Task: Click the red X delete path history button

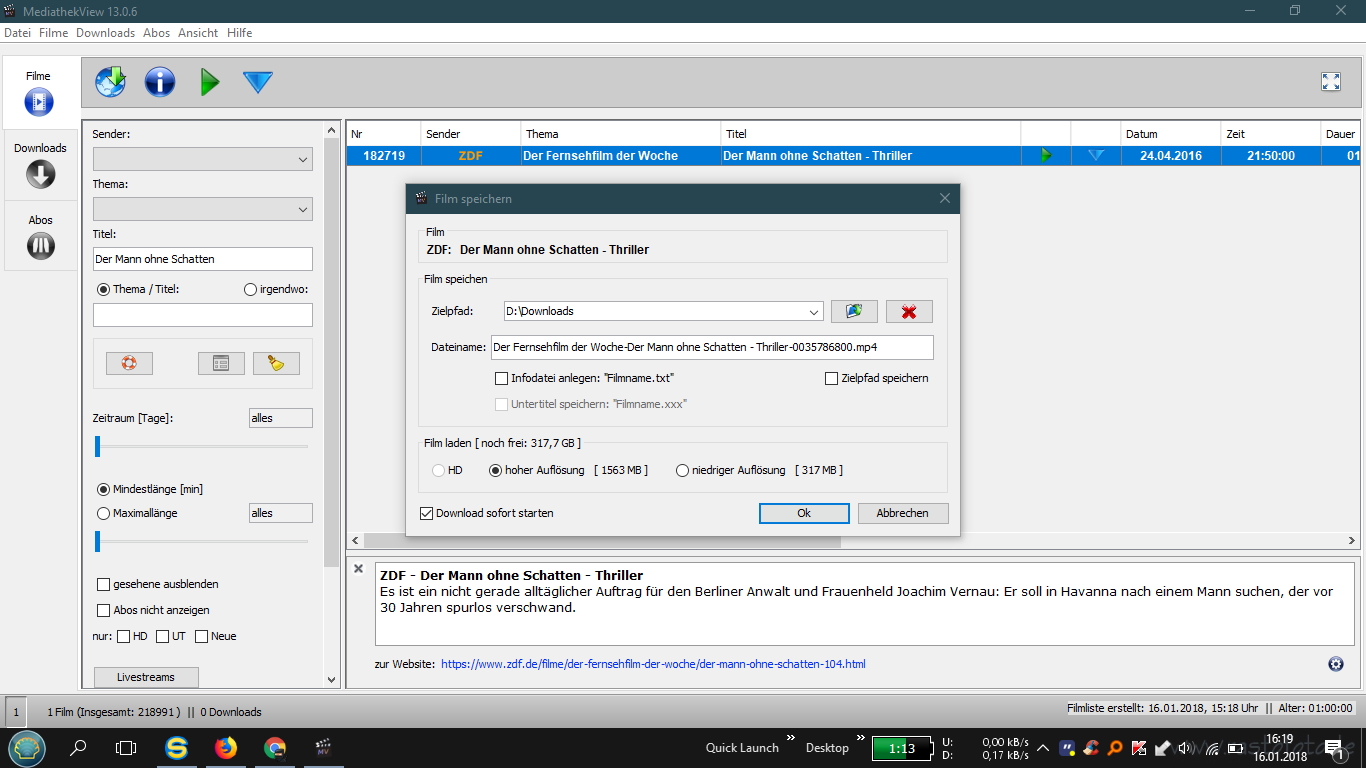Action: pos(908,312)
